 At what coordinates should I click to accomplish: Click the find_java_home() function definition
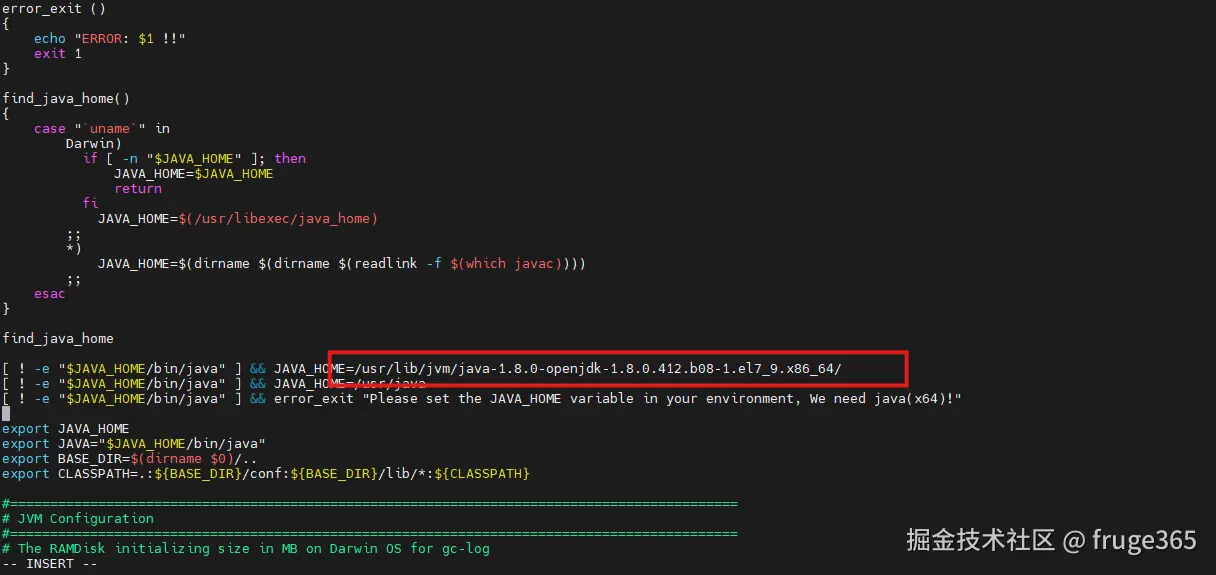(66, 98)
